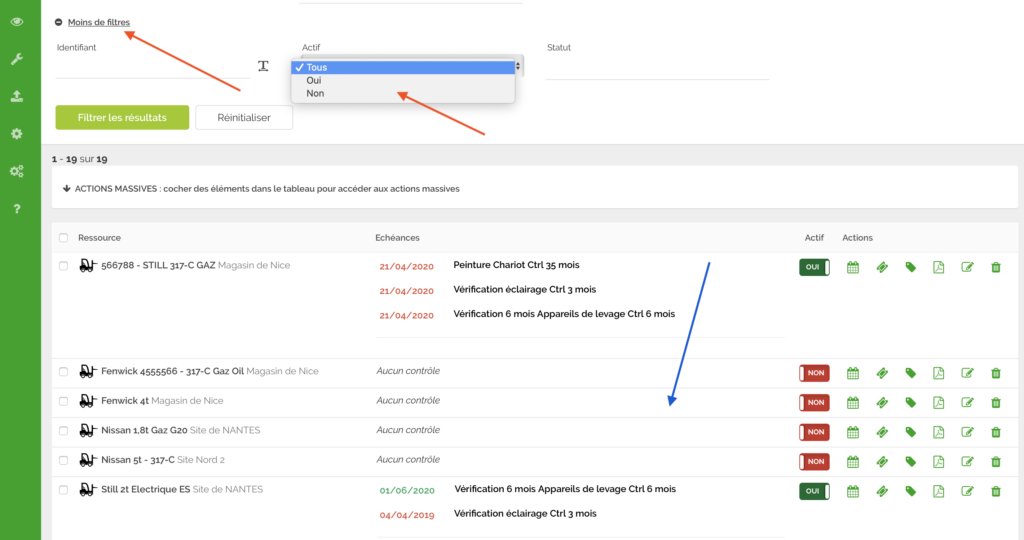
Task: Select Oui in the Actif dropdown list
Action: [x=314, y=81]
